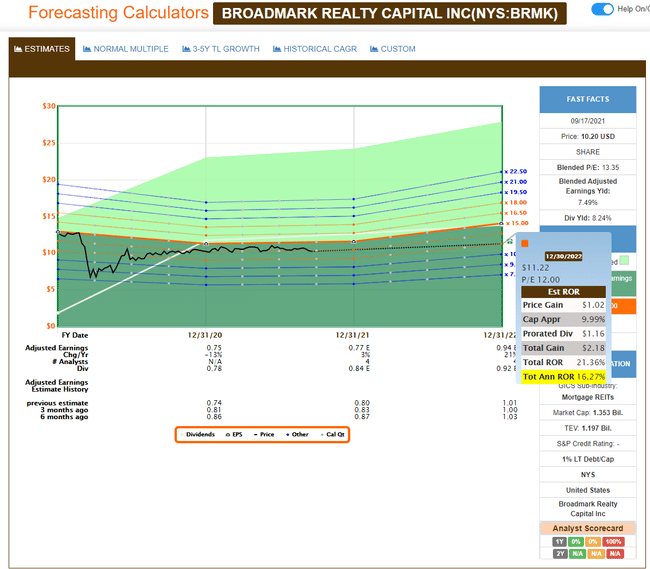Toggle Price line in chart legend
The height and width of the screenshot is (569, 650).
pyautogui.click(x=265, y=435)
